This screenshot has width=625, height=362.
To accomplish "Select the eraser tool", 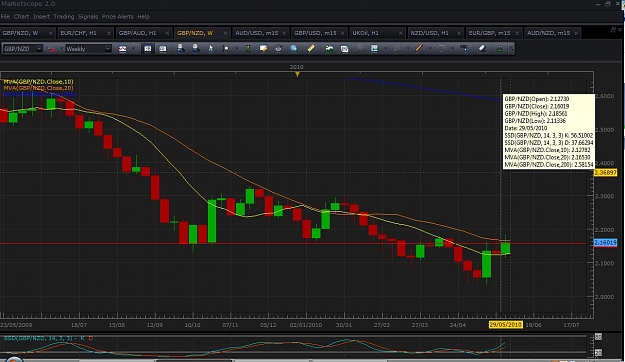I will 482,49.
